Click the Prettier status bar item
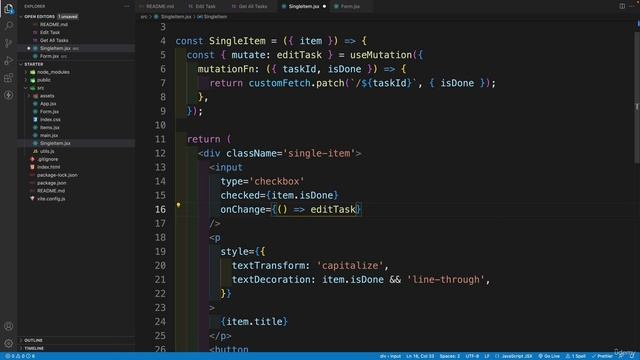 [x=602, y=356]
